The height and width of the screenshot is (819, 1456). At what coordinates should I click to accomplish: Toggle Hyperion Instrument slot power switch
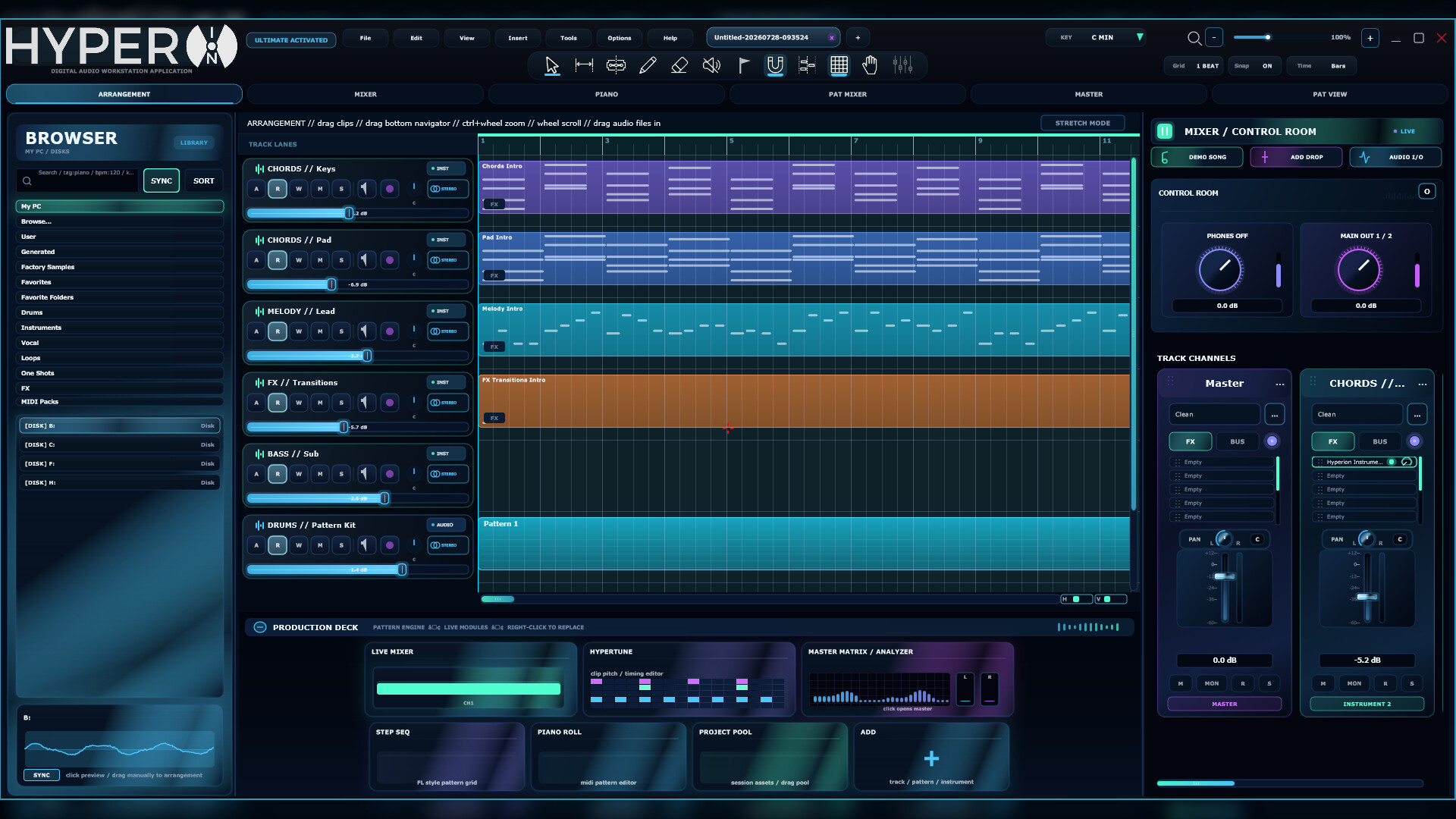coord(1392,462)
